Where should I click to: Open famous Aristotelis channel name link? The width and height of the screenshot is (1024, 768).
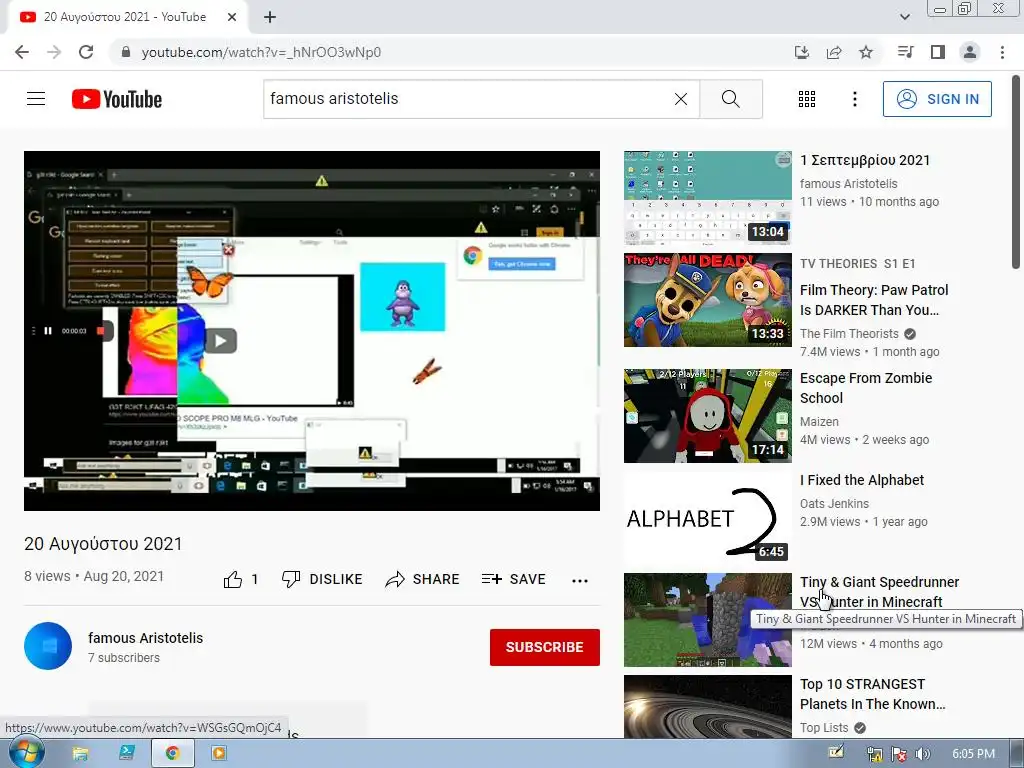pyautogui.click(x=146, y=638)
